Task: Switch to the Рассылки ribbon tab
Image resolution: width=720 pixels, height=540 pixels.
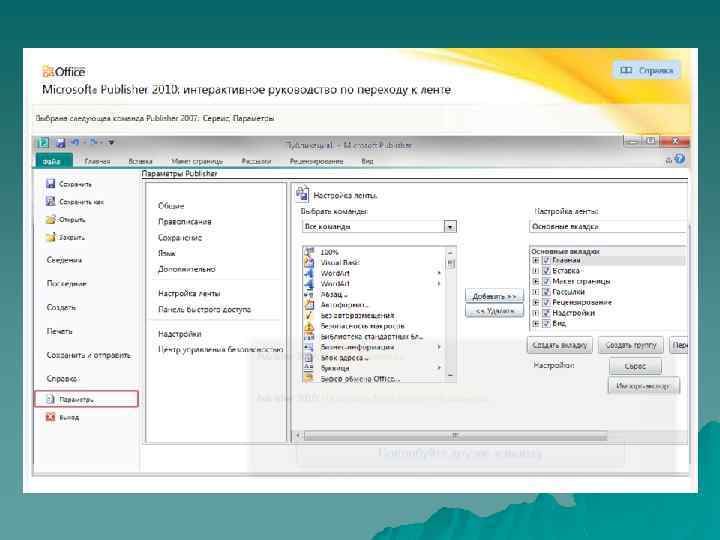Action: click(x=256, y=161)
